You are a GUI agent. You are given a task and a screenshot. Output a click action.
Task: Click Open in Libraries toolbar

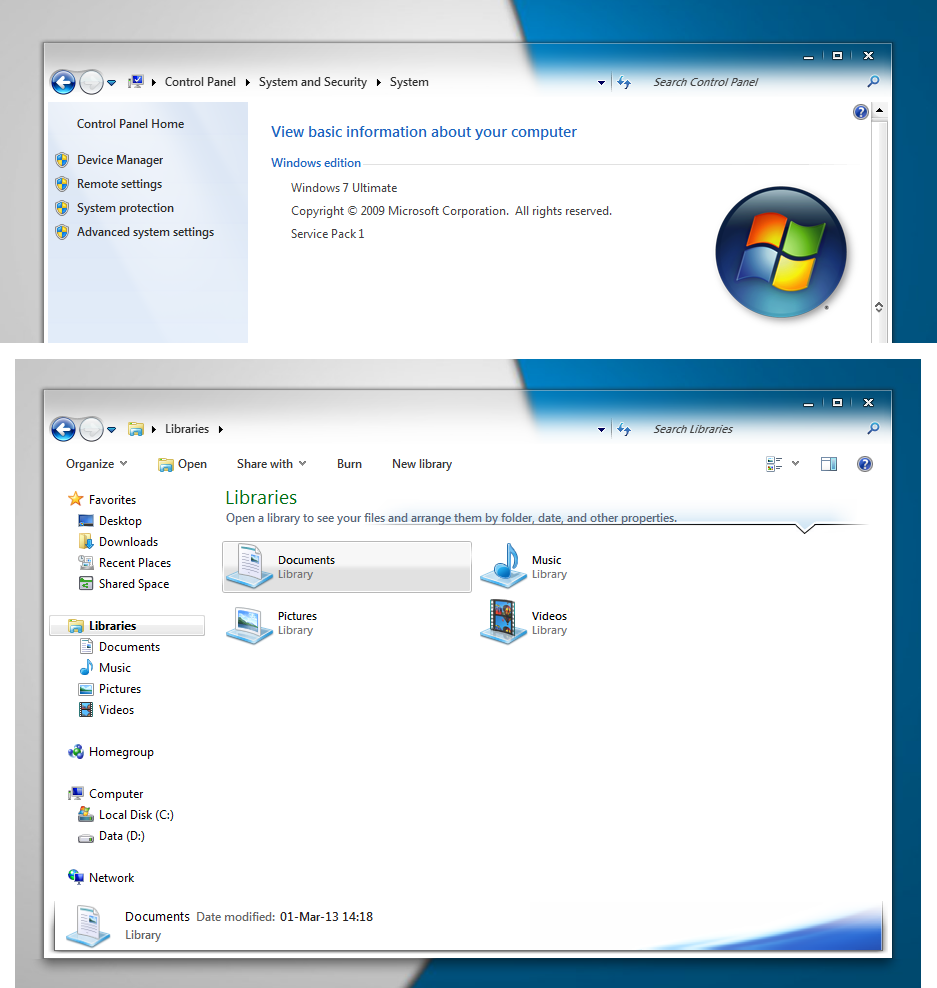pyautogui.click(x=182, y=464)
